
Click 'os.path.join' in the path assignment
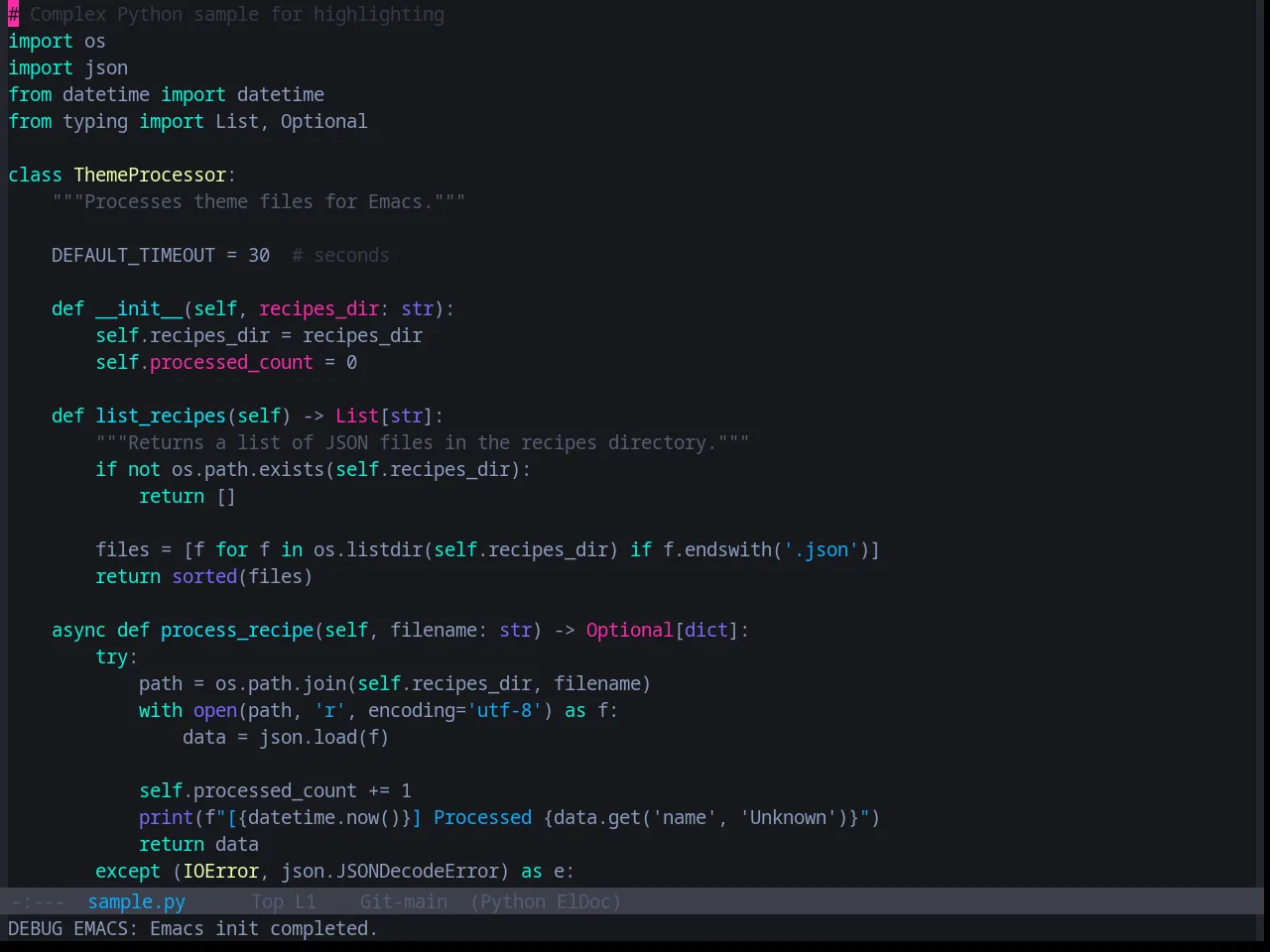281,683
